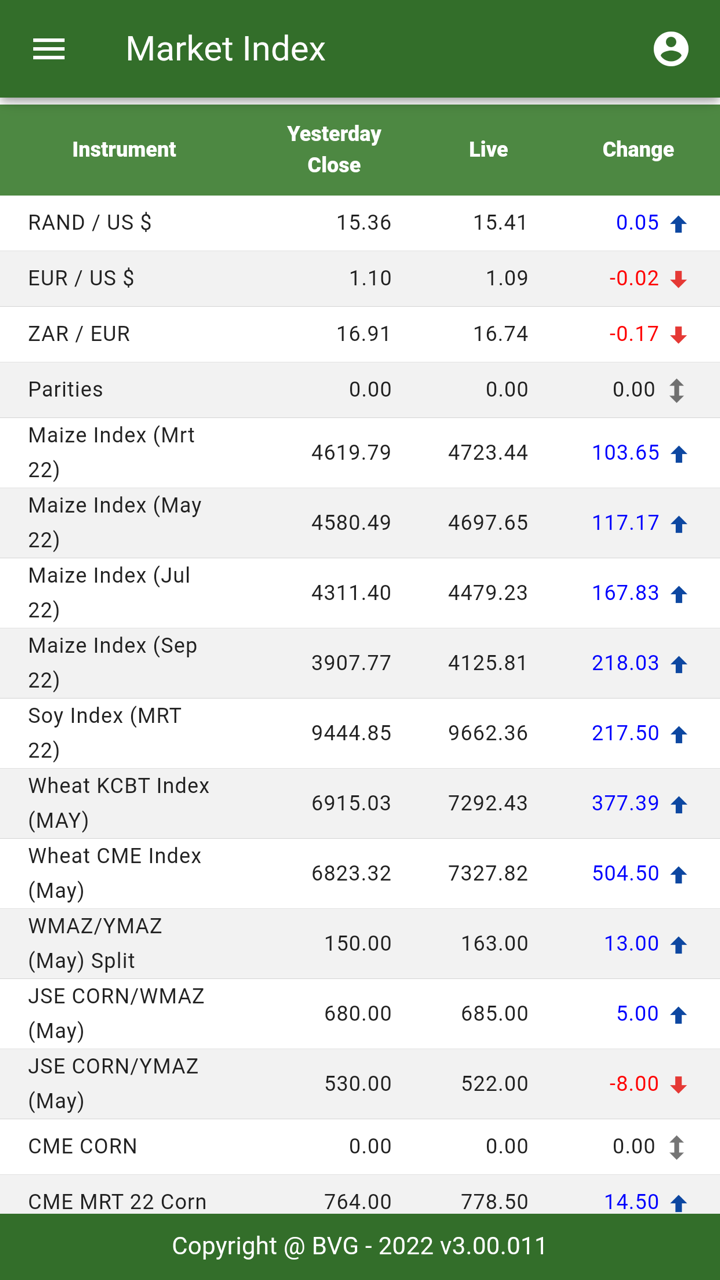Sort by the Live column header

pos(488,150)
